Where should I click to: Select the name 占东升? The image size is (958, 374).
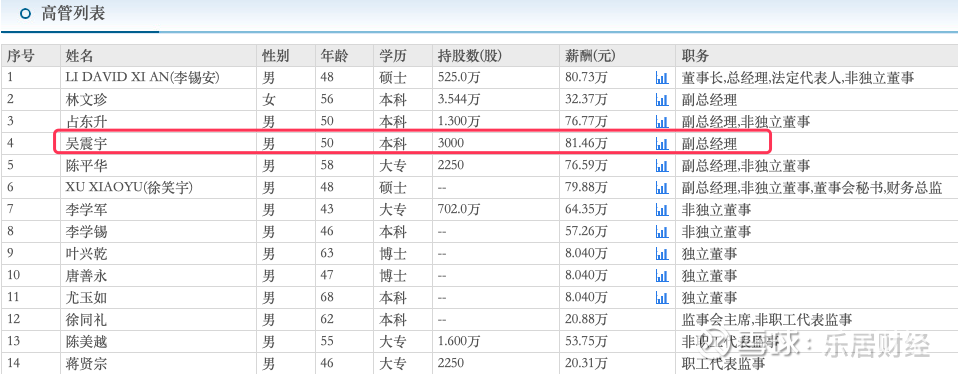pyautogui.click(x=87, y=122)
